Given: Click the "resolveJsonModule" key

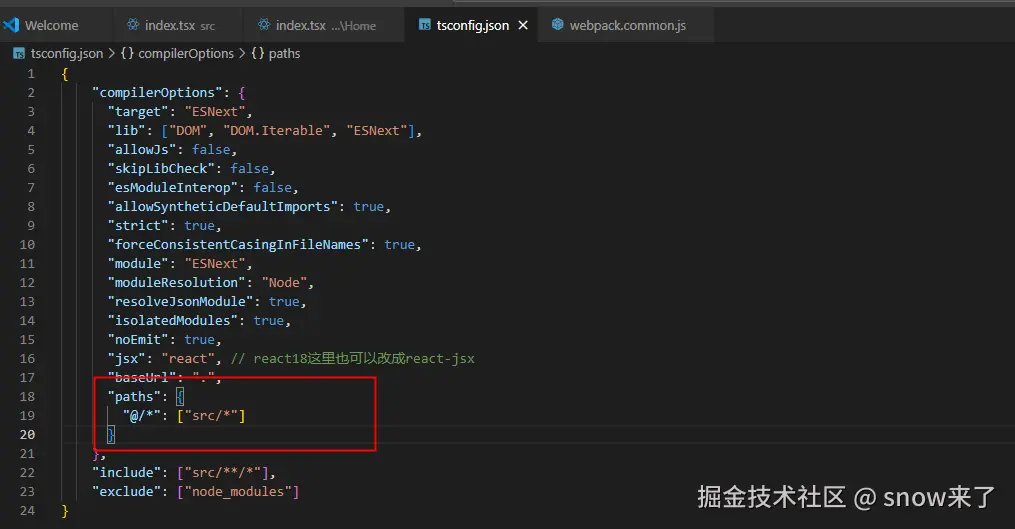Looking at the screenshot, I should click(x=181, y=301).
